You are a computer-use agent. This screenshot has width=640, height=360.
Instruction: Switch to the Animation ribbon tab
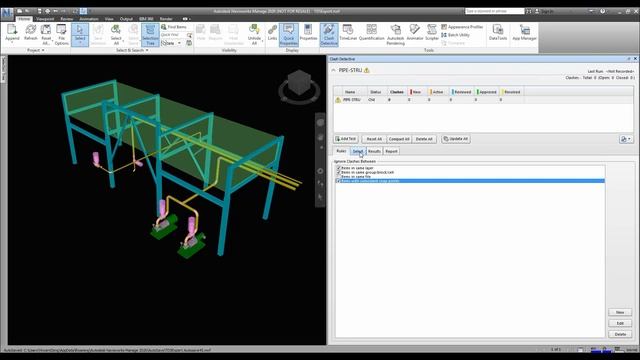pos(89,19)
